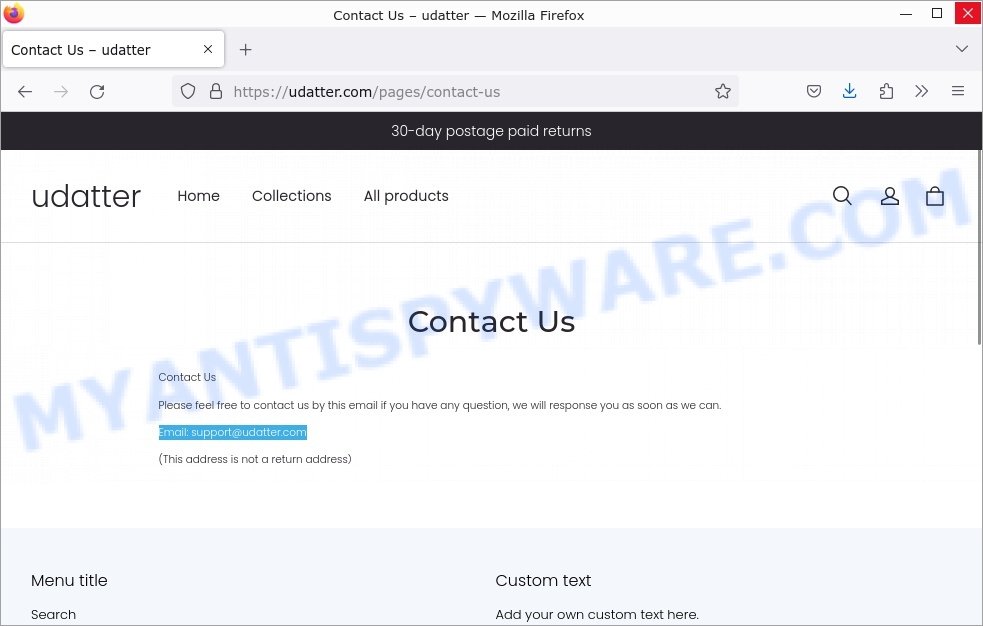Viewport: 983px width, 626px height.
Task: Open the All products menu link
Action: (406, 196)
